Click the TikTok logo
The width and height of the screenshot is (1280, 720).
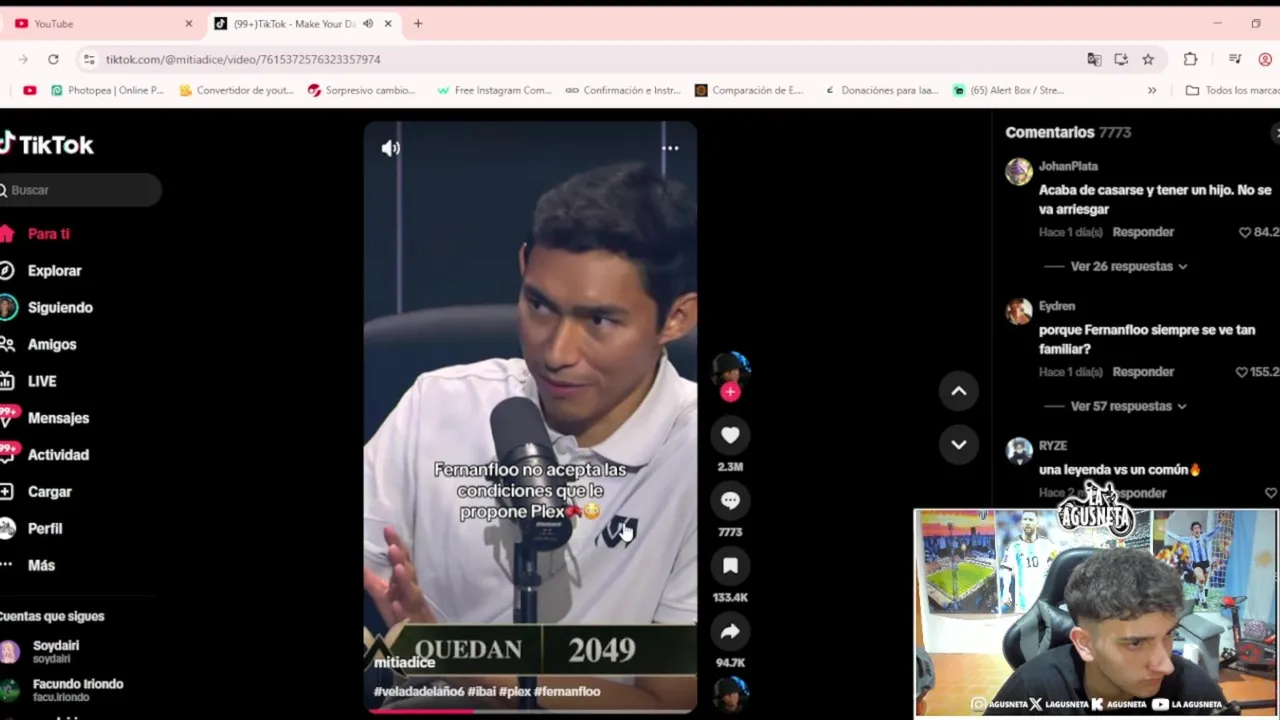47,145
